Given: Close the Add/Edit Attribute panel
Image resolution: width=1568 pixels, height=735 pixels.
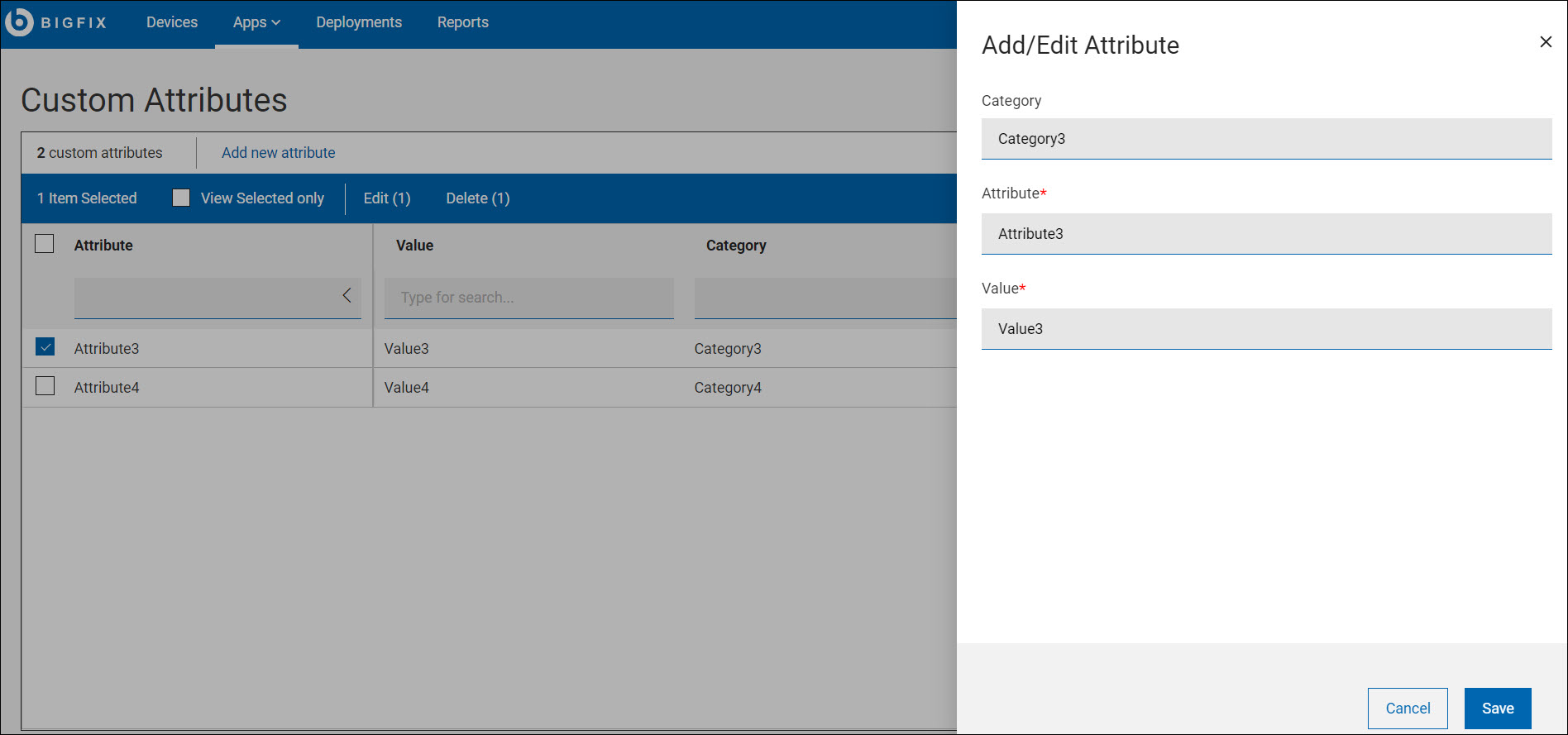Looking at the screenshot, I should pos(1545,42).
